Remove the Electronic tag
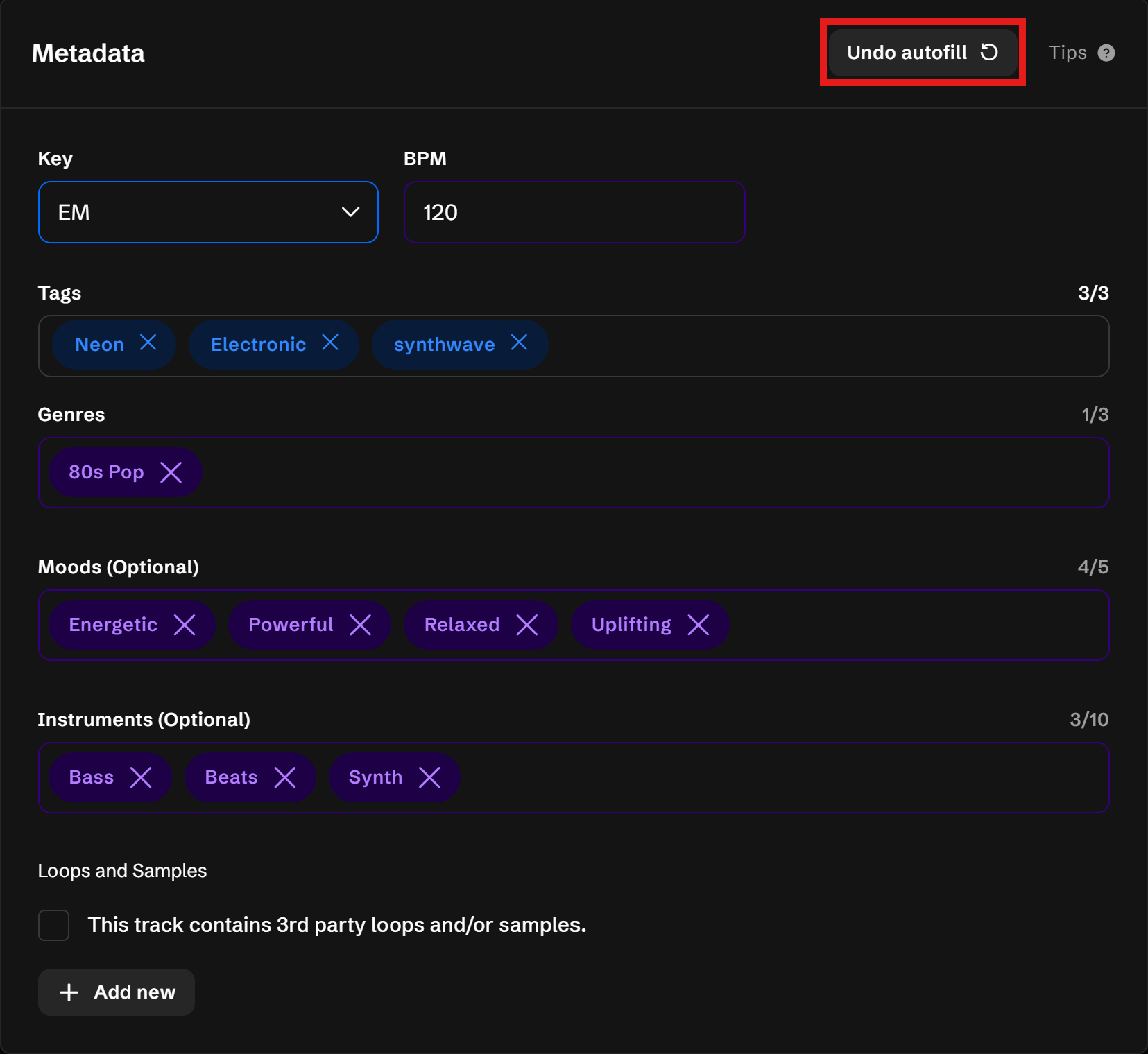The height and width of the screenshot is (1054, 1148). click(330, 343)
